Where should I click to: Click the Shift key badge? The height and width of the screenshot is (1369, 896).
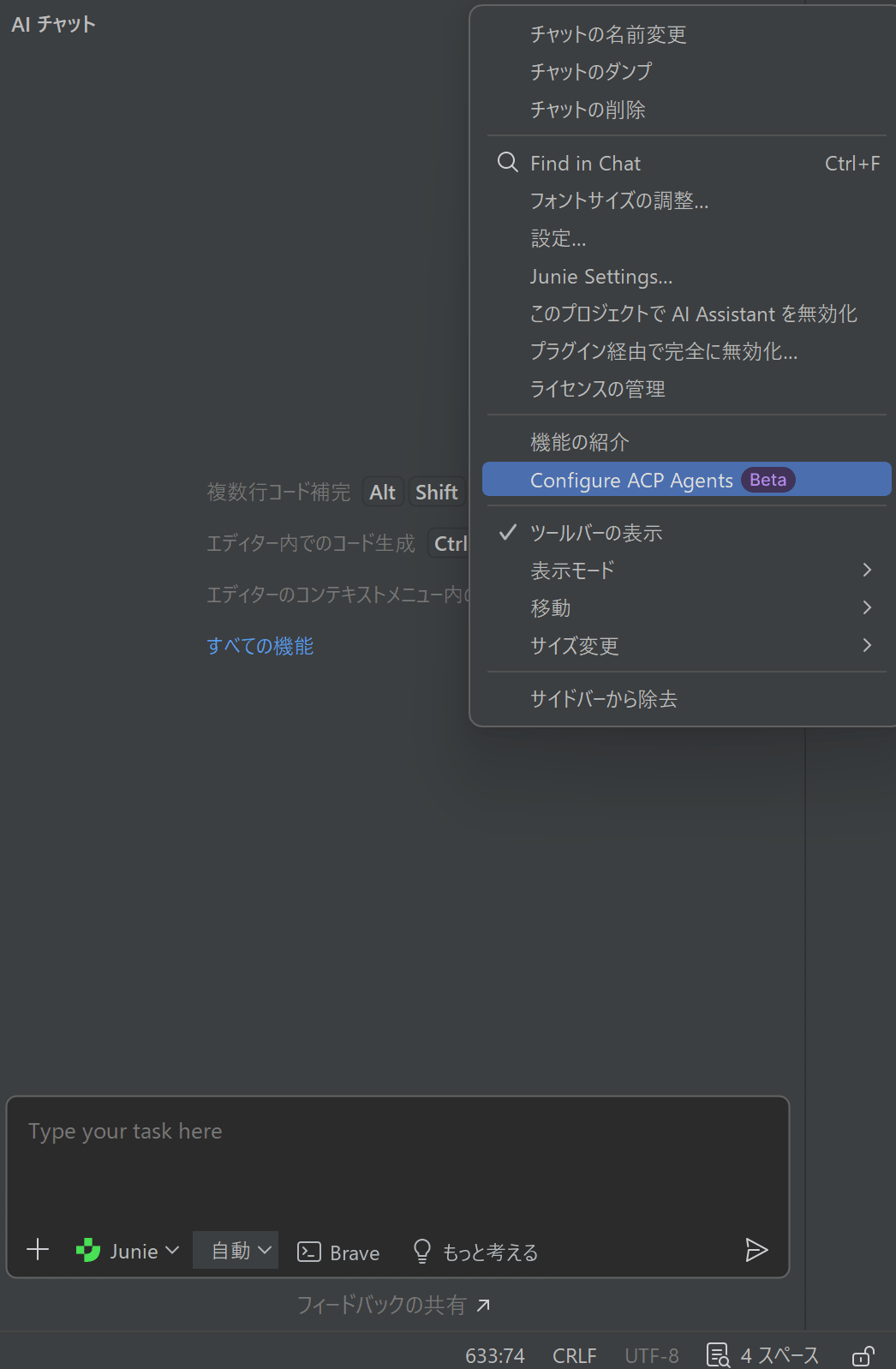[x=436, y=492]
